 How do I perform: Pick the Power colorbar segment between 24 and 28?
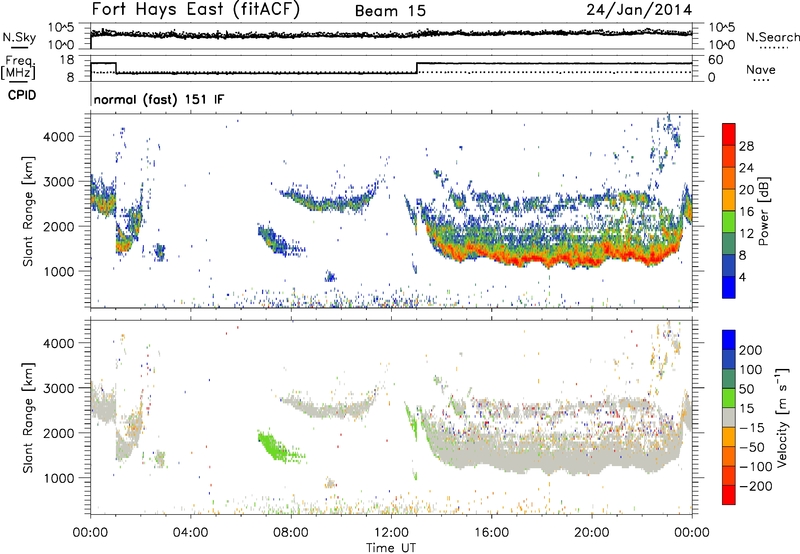729,156
